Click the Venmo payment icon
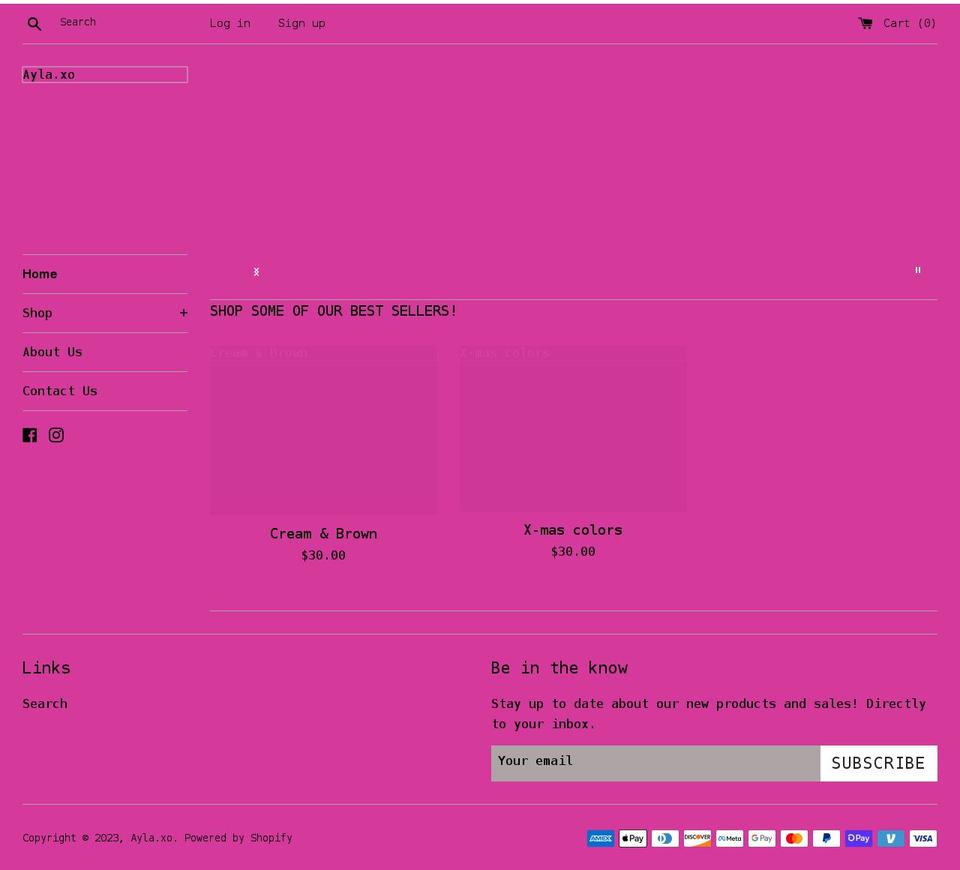960x870 pixels. (891, 839)
